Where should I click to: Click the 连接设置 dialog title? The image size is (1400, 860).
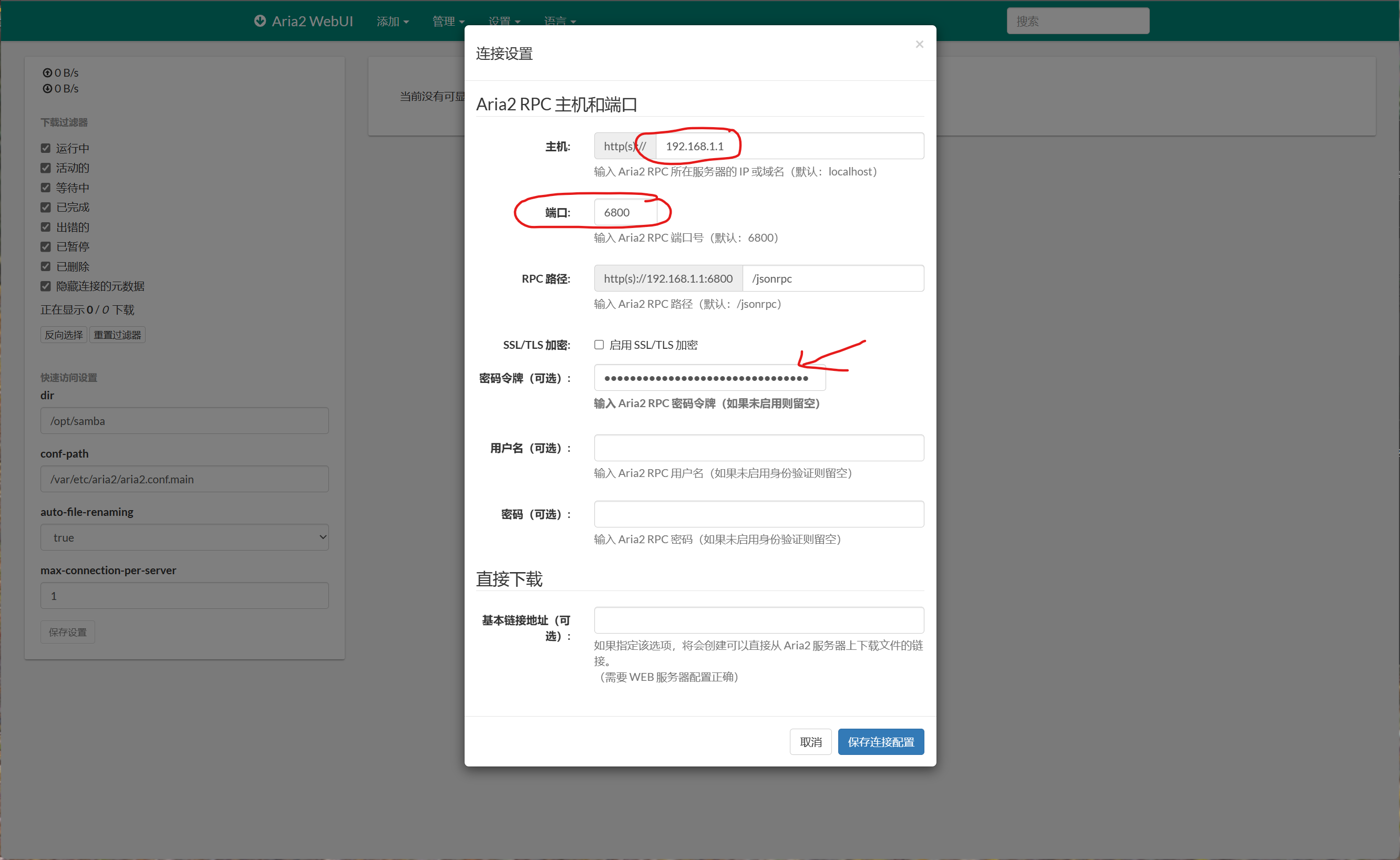click(x=504, y=54)
